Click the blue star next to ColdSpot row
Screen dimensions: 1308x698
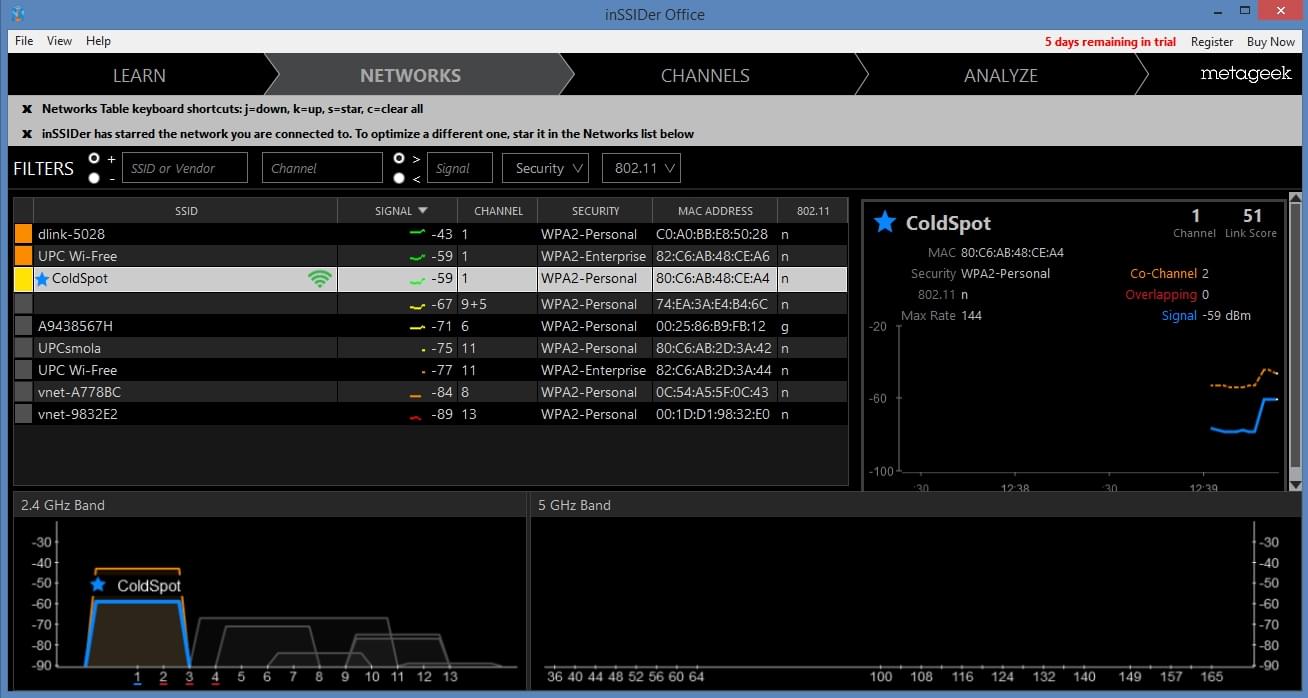tap(42, 279)
